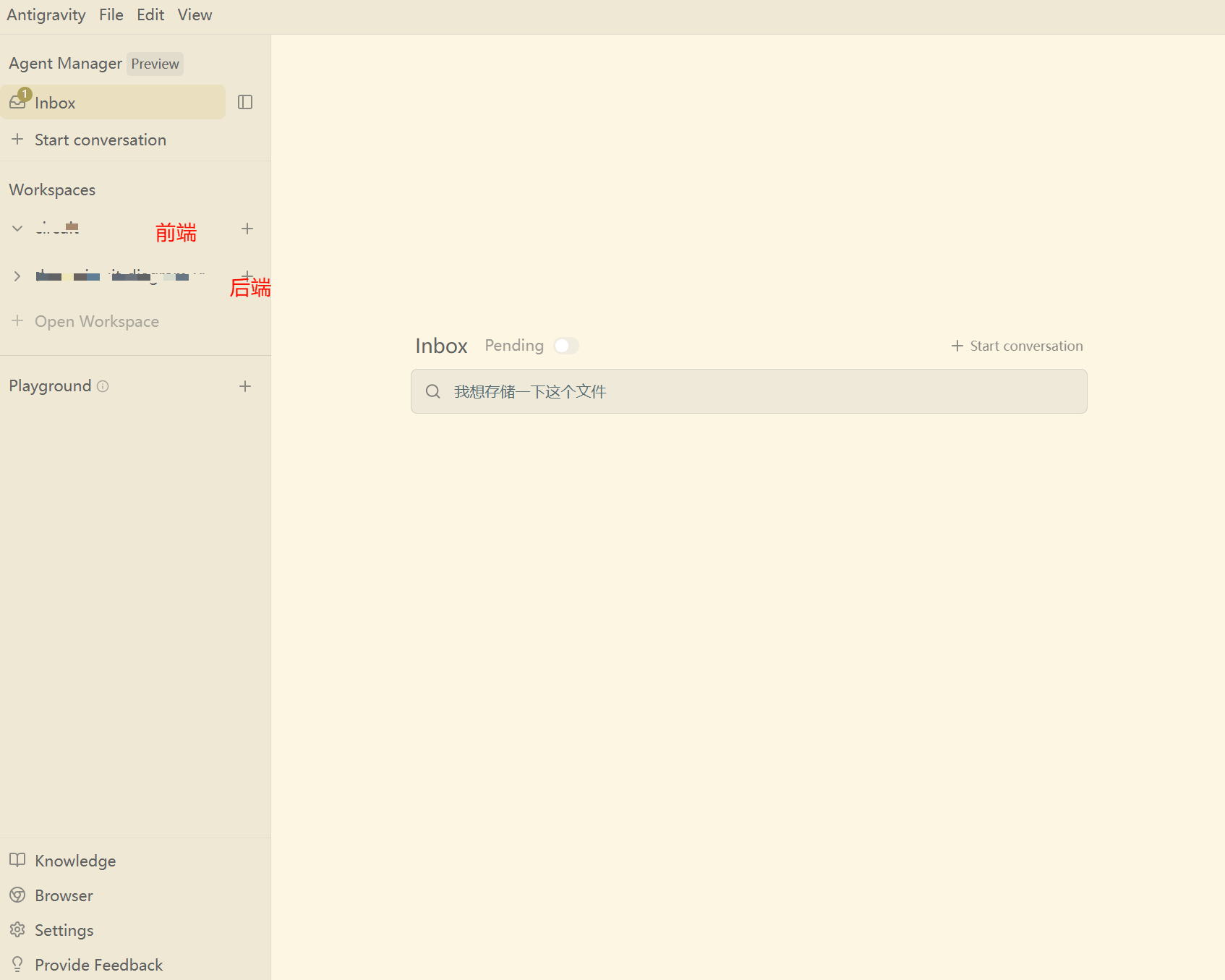Image resolution: width=1225 pixels, height=980 pixels.
Task: Open the View menu
Action: tap(195, 14)
